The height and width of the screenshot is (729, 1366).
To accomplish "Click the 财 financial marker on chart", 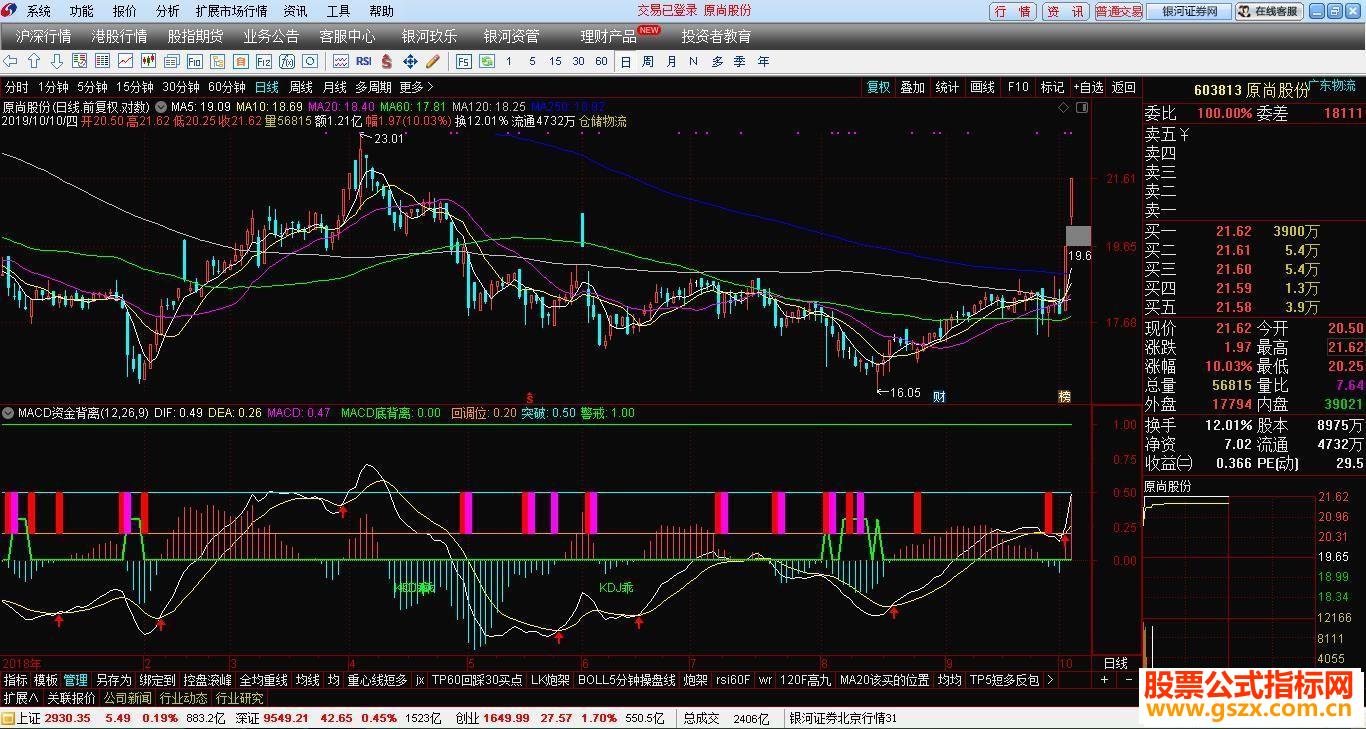I will point(939,396).
